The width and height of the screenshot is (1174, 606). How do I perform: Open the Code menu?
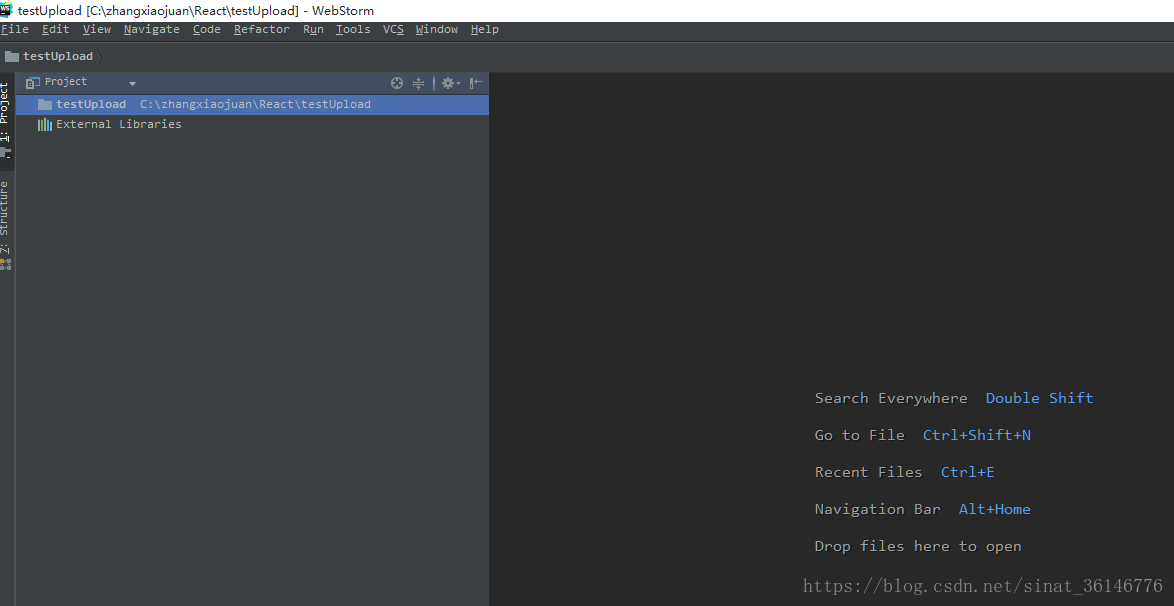[x=207, y=29]
